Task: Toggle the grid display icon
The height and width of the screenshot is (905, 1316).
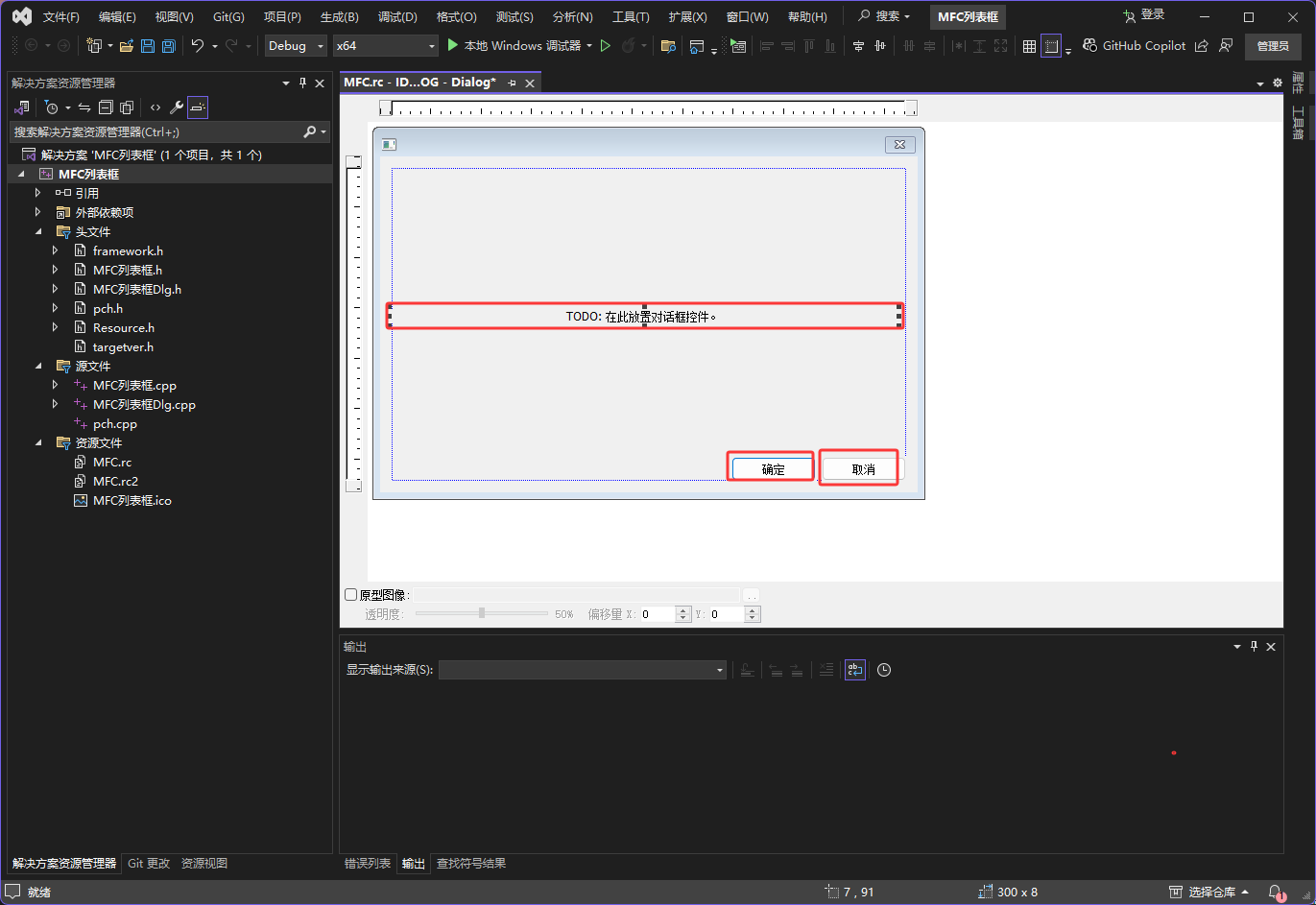Action: pyautogui.click(x=1029, y=46)
